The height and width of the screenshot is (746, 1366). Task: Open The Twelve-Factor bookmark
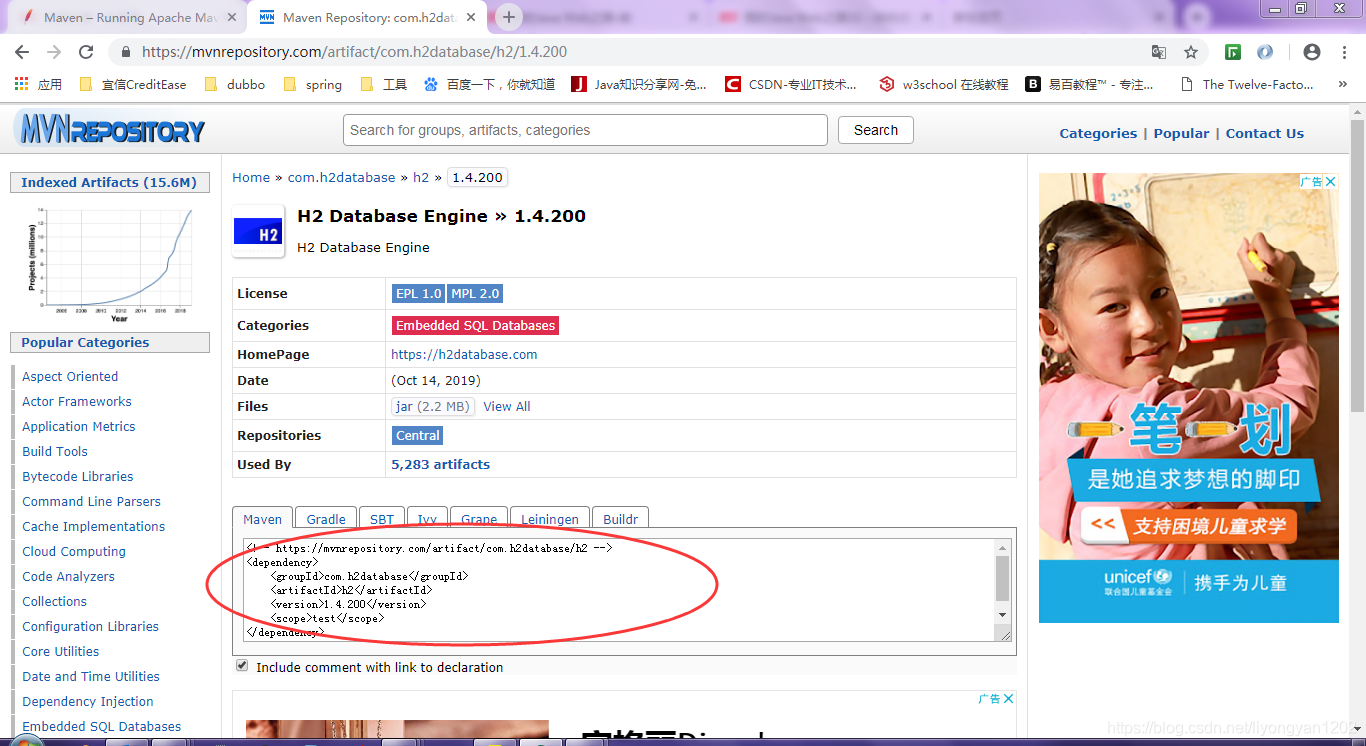coord(1247,84)
